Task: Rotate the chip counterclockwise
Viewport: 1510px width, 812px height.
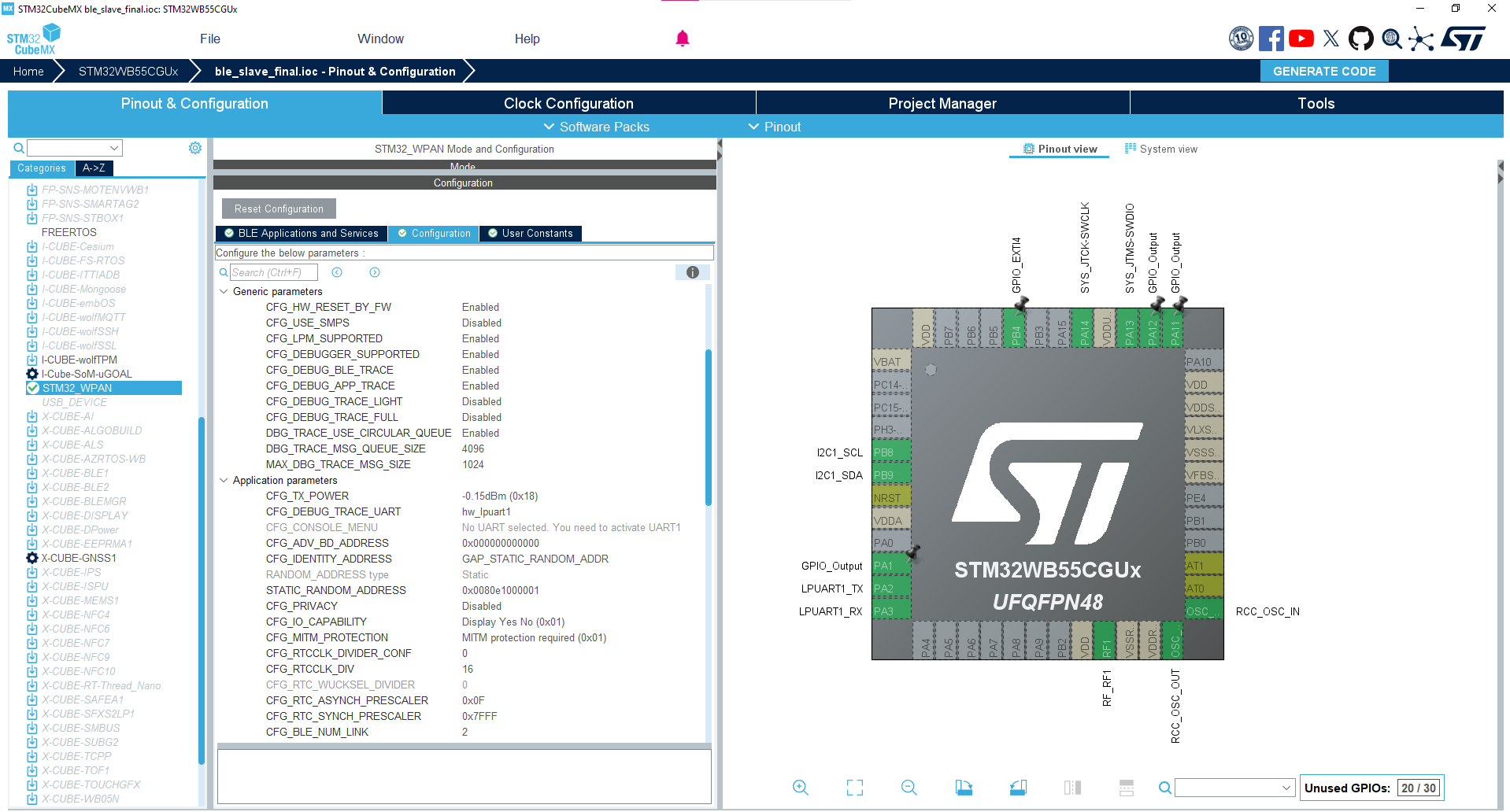Action: [x=1018, y=787]
